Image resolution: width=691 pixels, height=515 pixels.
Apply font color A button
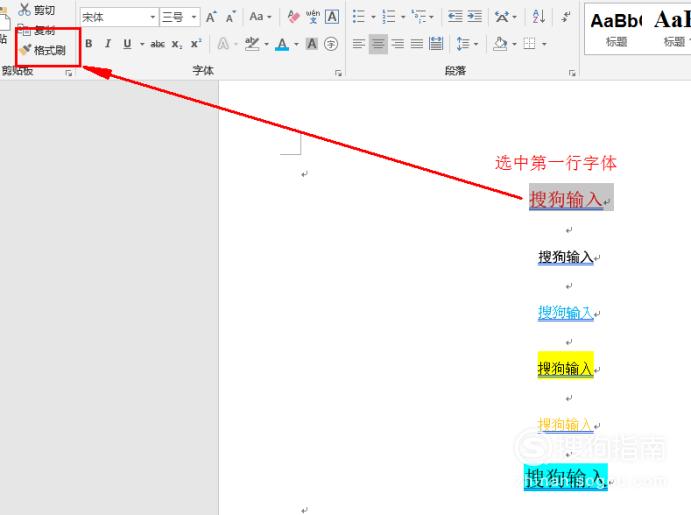pos(282,44)
